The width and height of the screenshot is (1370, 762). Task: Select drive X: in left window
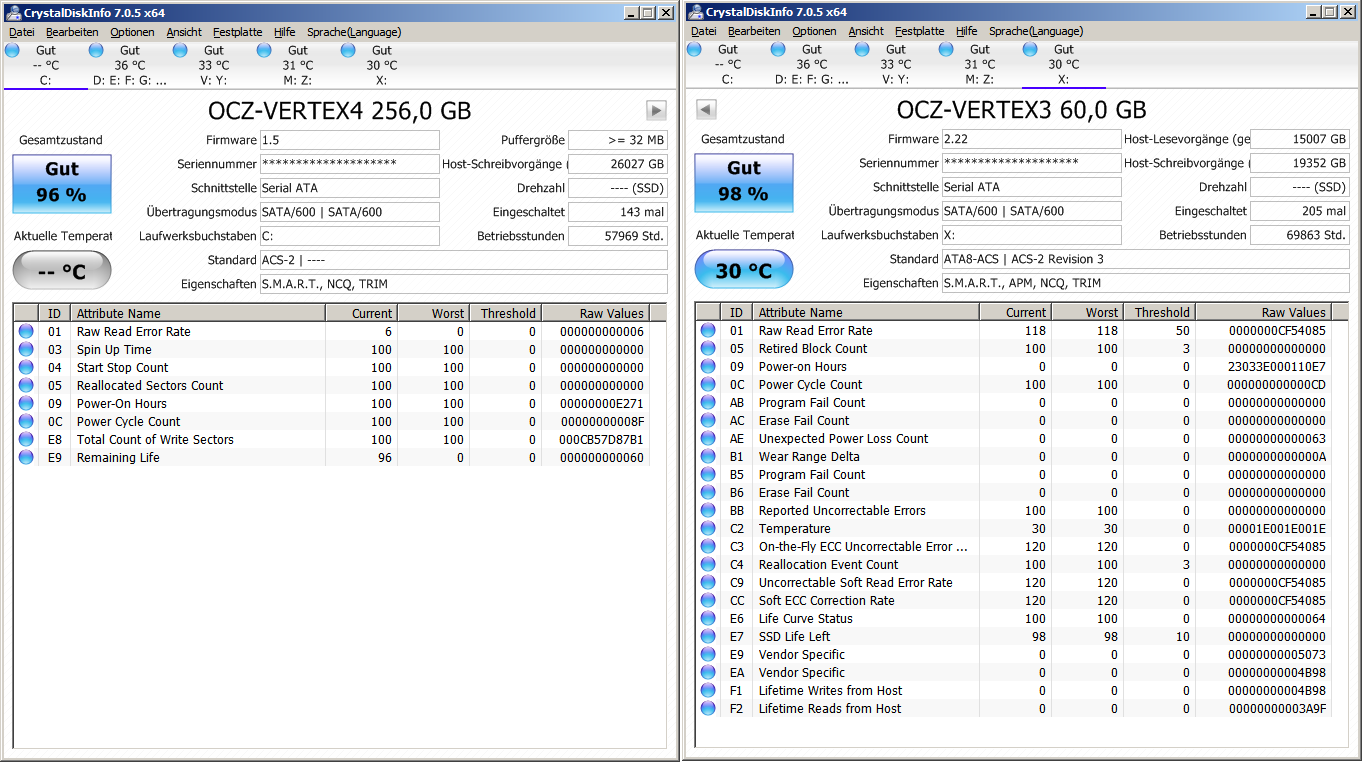382,65
